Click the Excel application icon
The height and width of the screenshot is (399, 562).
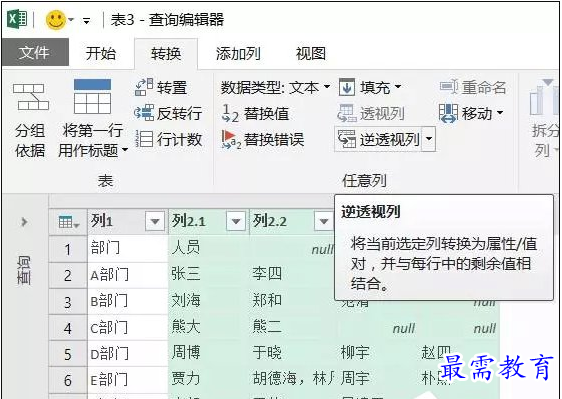18,19
